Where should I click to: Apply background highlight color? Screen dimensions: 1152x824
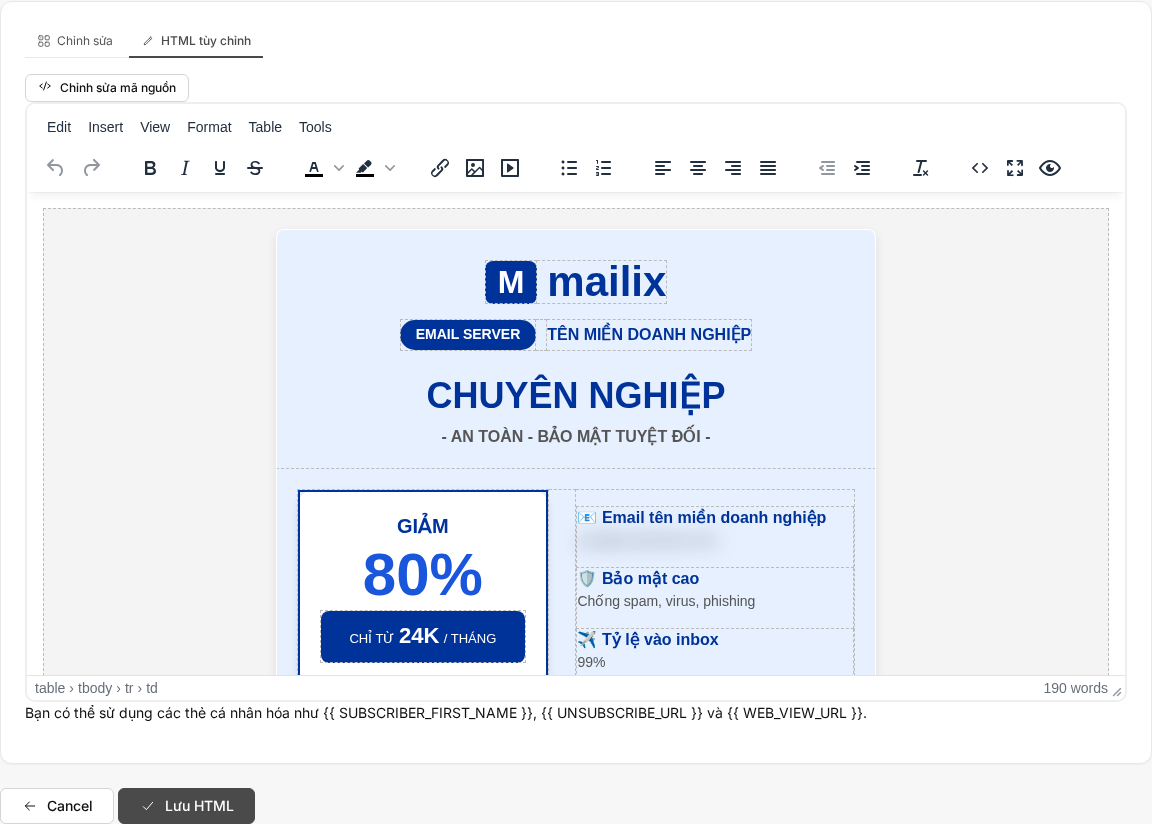tap(365, 168)
